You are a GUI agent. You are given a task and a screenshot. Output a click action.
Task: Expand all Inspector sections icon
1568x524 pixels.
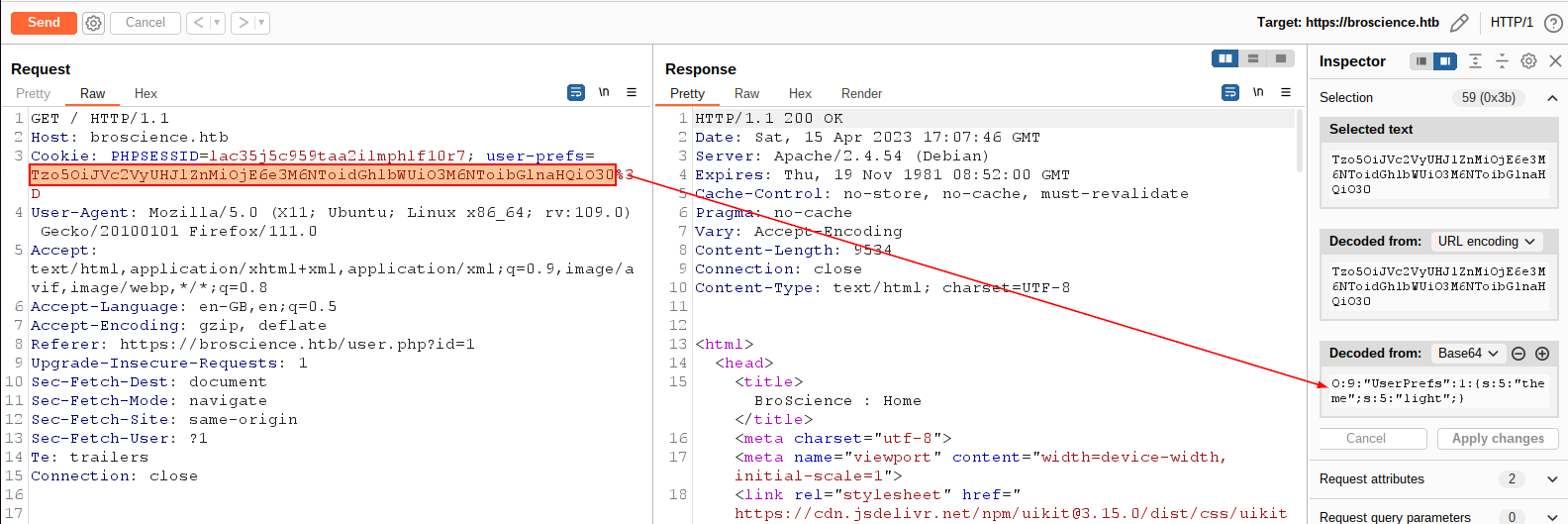[x=1475, y=61]
